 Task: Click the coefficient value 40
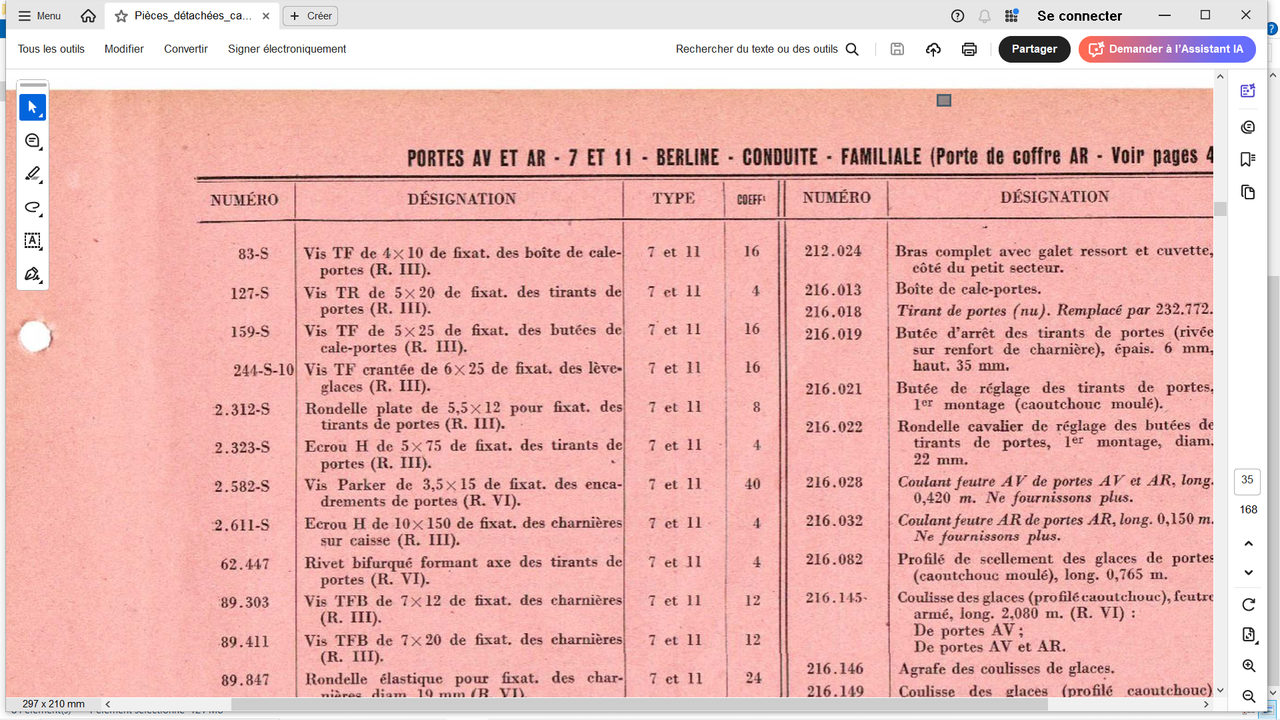click(x=752, y=484)
